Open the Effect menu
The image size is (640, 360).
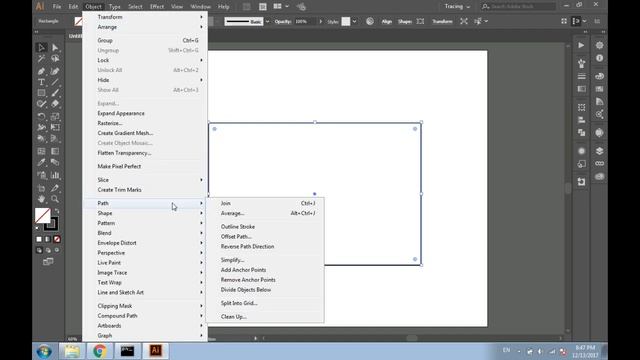pyautogui.click(x=157, y=7)
